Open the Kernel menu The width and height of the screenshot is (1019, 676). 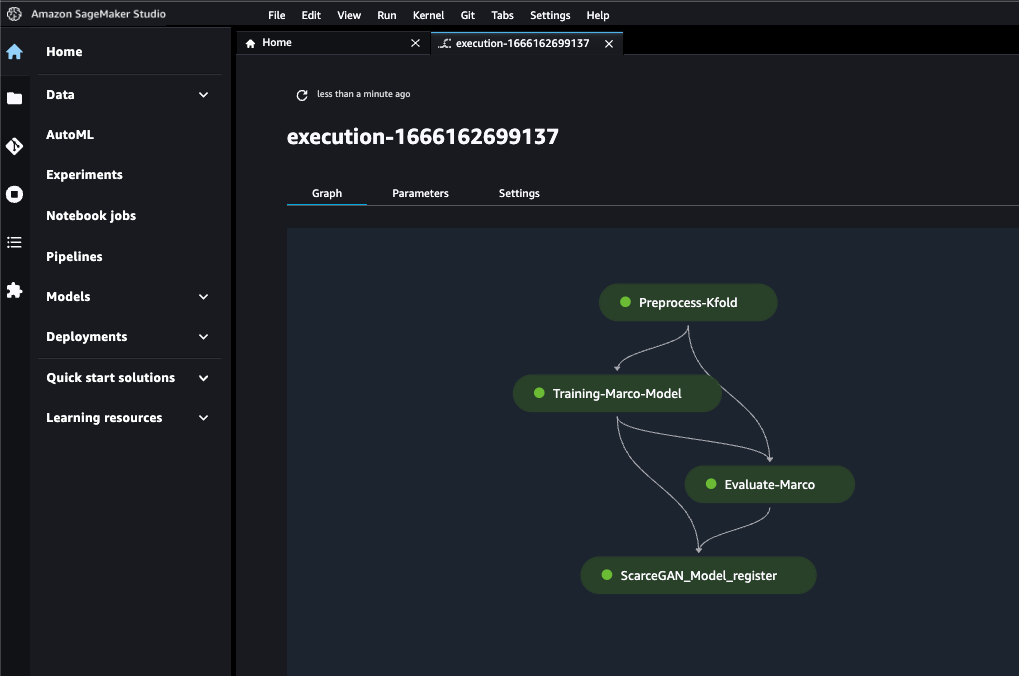point(428,15)
